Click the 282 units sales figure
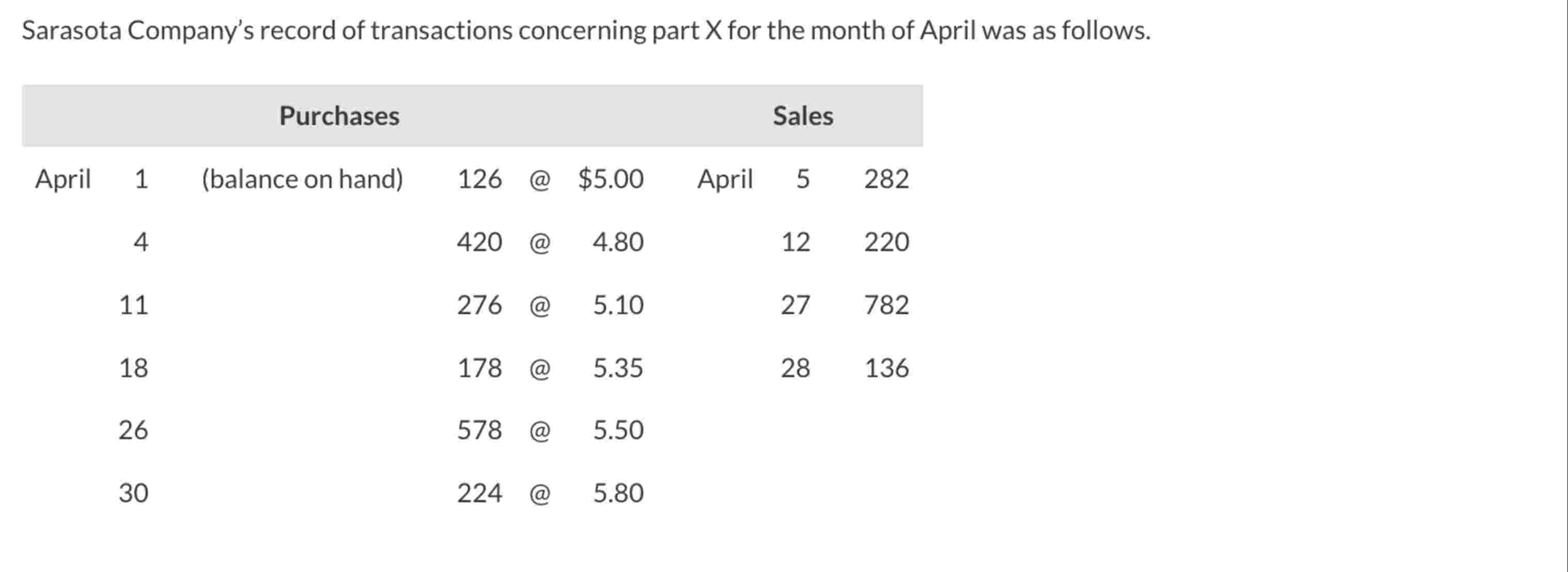The height and width of the screenshot is (572, 1568). click(x=885, y=179)
